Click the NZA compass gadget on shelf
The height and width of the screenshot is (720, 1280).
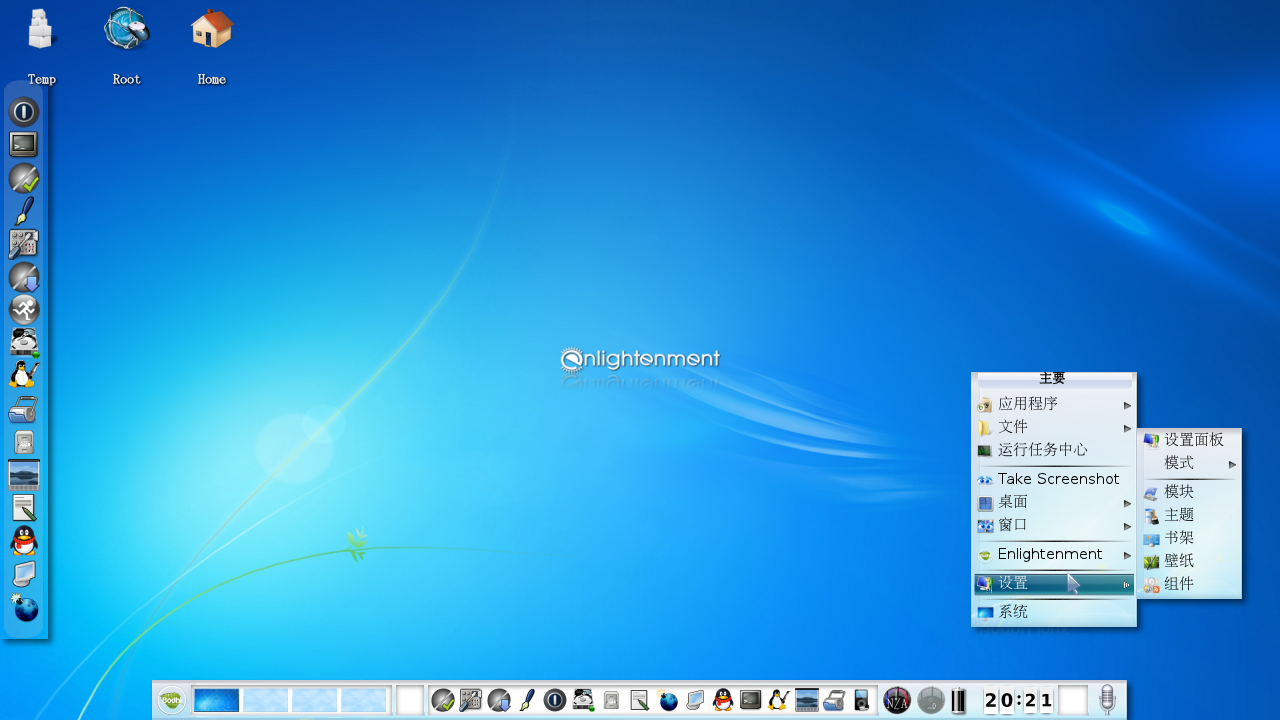(x=897, y=700)
